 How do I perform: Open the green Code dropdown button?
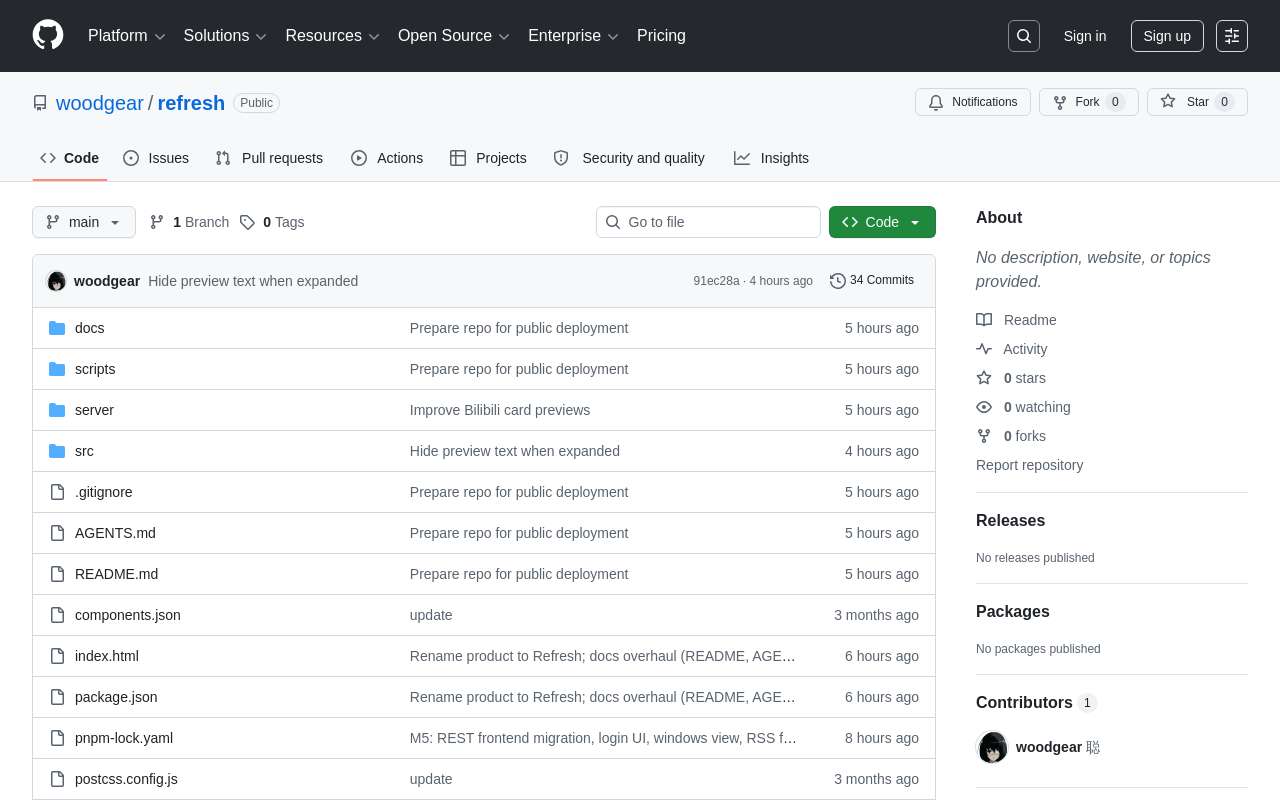click(882, 222)
